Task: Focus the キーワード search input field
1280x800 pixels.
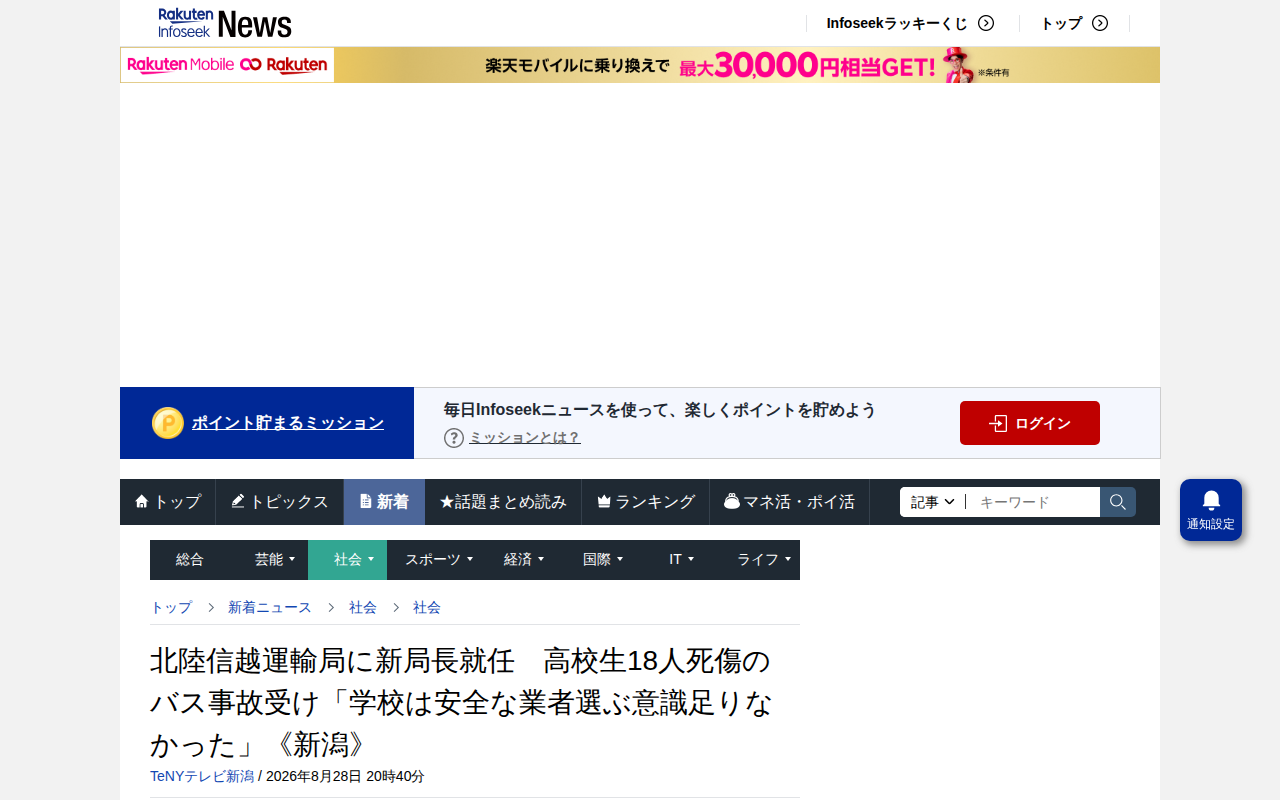Action: (x=1034, y=502)
